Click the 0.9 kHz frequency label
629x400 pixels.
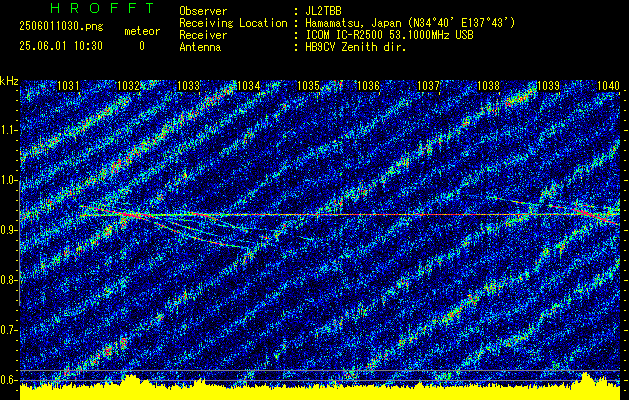(x=8, y=230)
